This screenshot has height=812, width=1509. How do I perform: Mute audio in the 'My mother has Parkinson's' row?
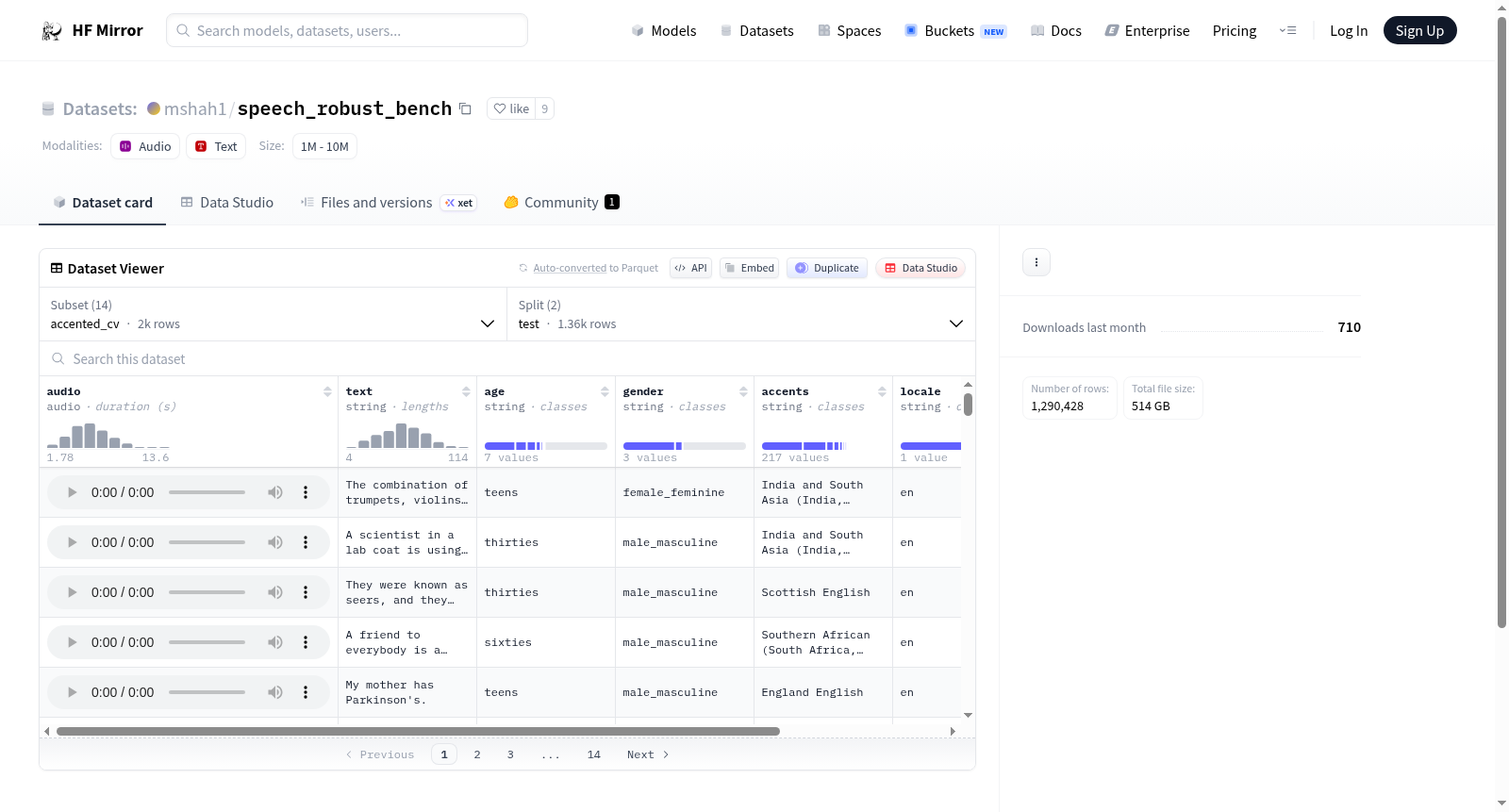click(274, 692)
